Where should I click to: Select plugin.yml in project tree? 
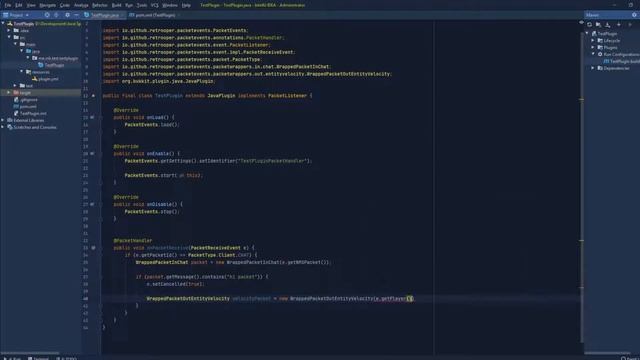click(45, 79)
